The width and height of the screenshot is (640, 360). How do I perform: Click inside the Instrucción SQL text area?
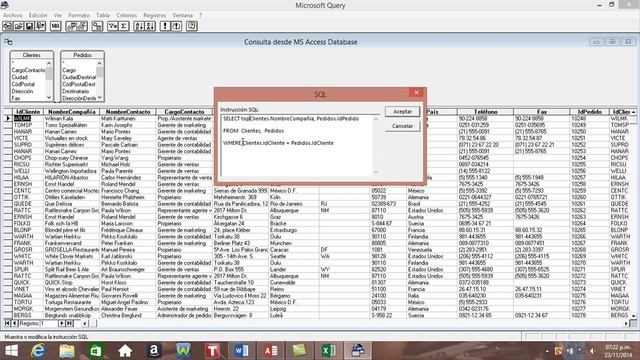coord(297,145)
